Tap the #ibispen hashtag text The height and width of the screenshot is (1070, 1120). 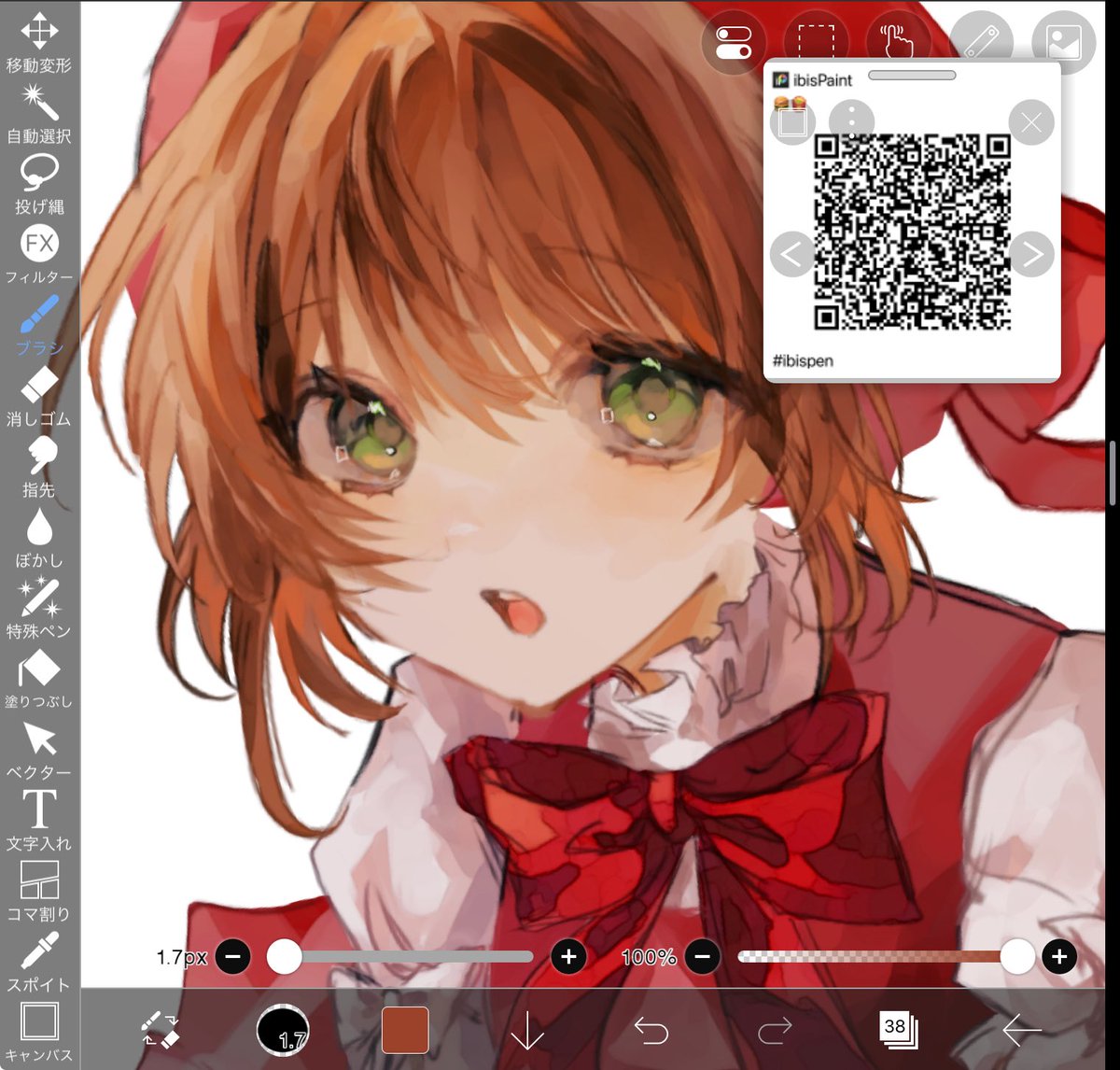803,360
